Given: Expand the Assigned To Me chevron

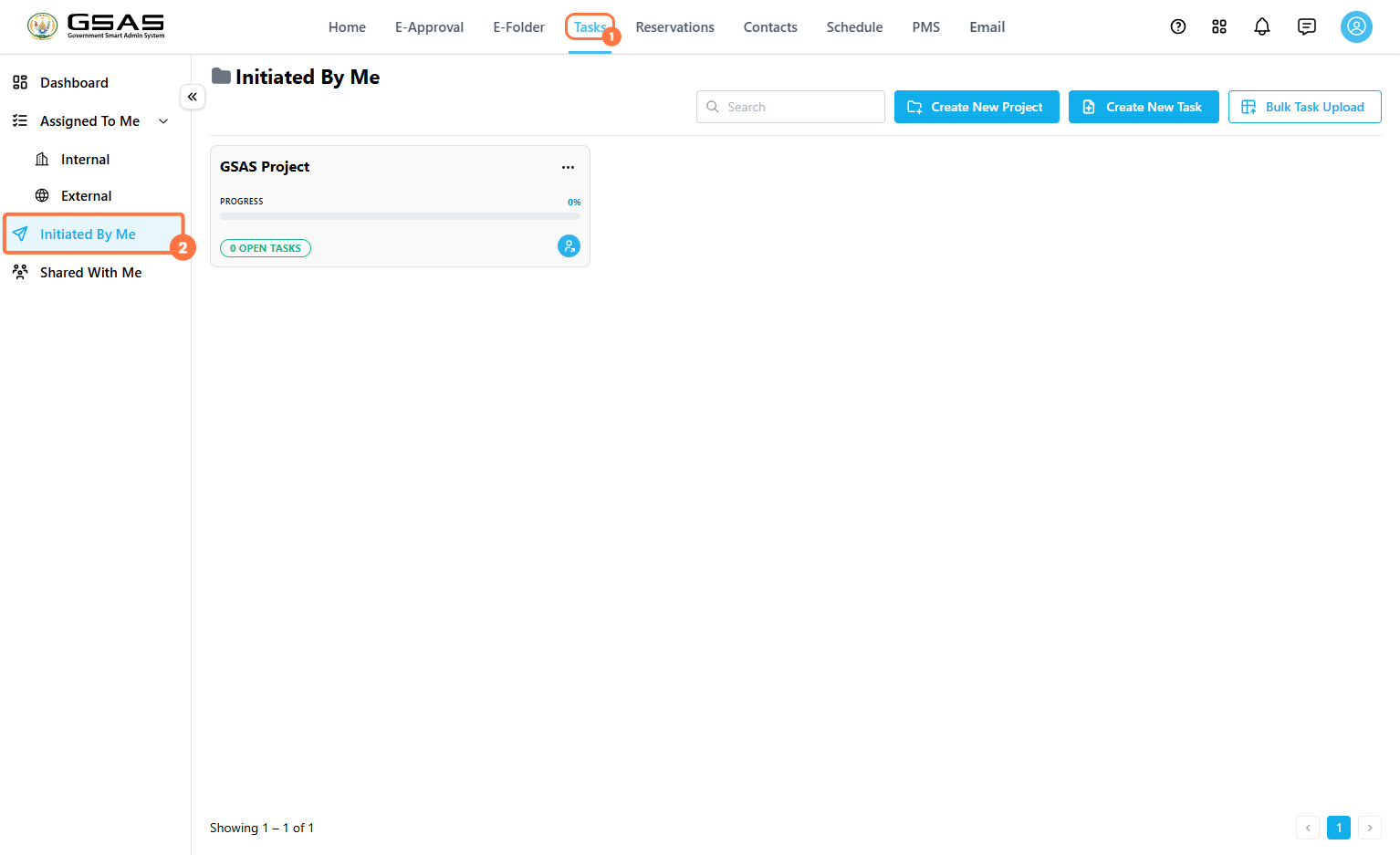Looking at the screenshot, I should coord(163,120).
